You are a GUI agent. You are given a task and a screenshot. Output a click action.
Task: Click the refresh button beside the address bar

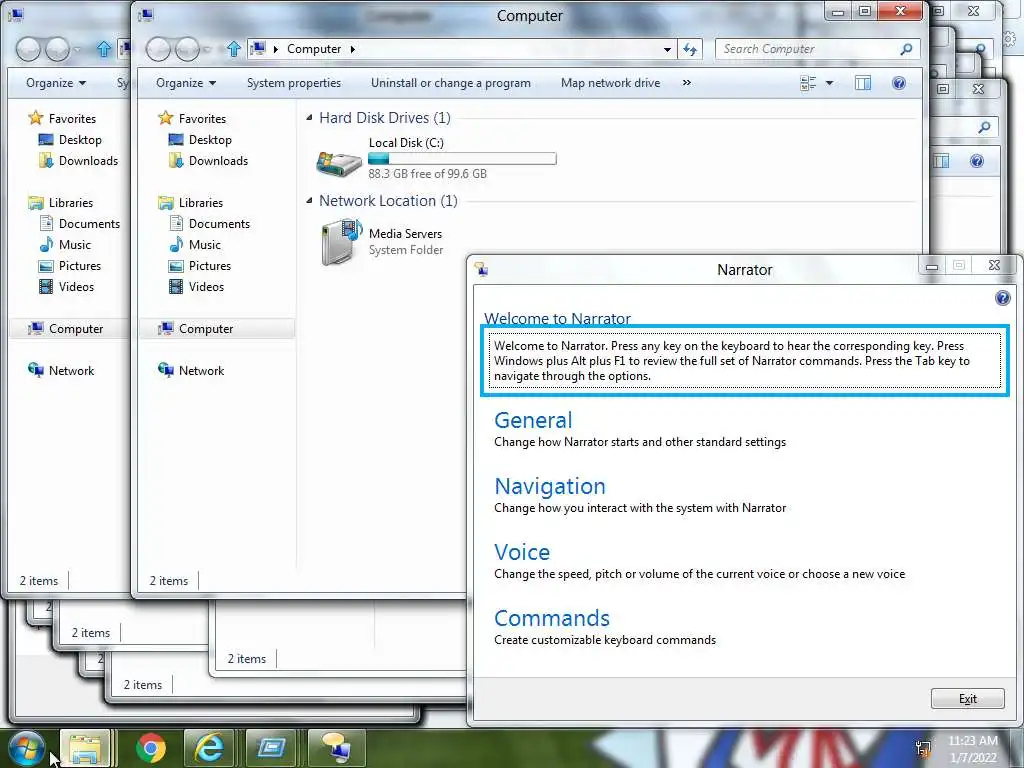point(690,49)
